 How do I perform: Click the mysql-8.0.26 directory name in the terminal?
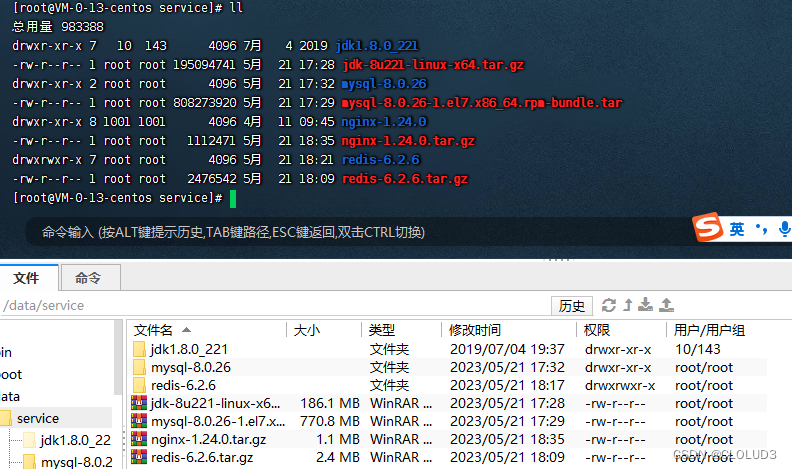tap(384, 84)
